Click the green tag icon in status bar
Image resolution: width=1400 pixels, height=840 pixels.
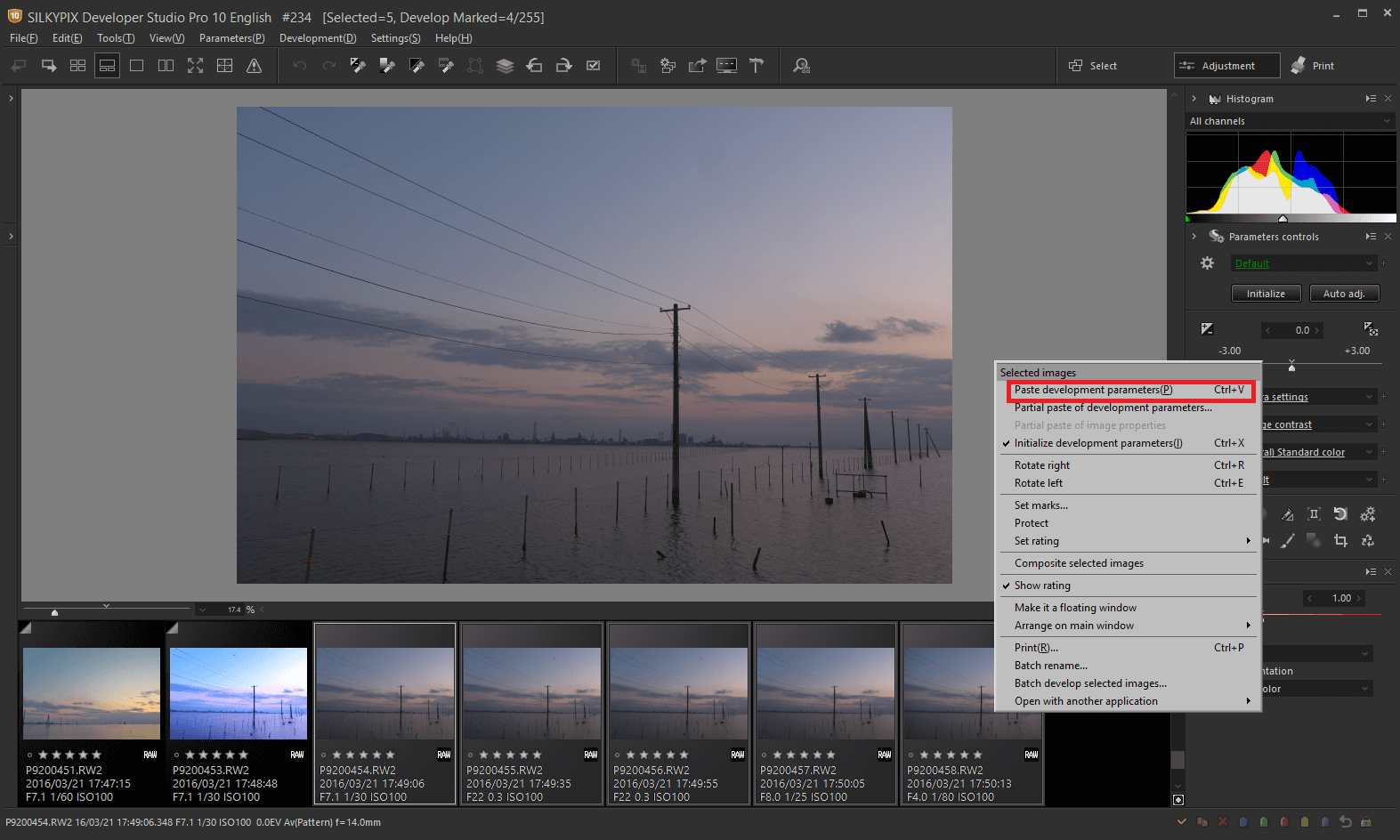(1264, 822)
